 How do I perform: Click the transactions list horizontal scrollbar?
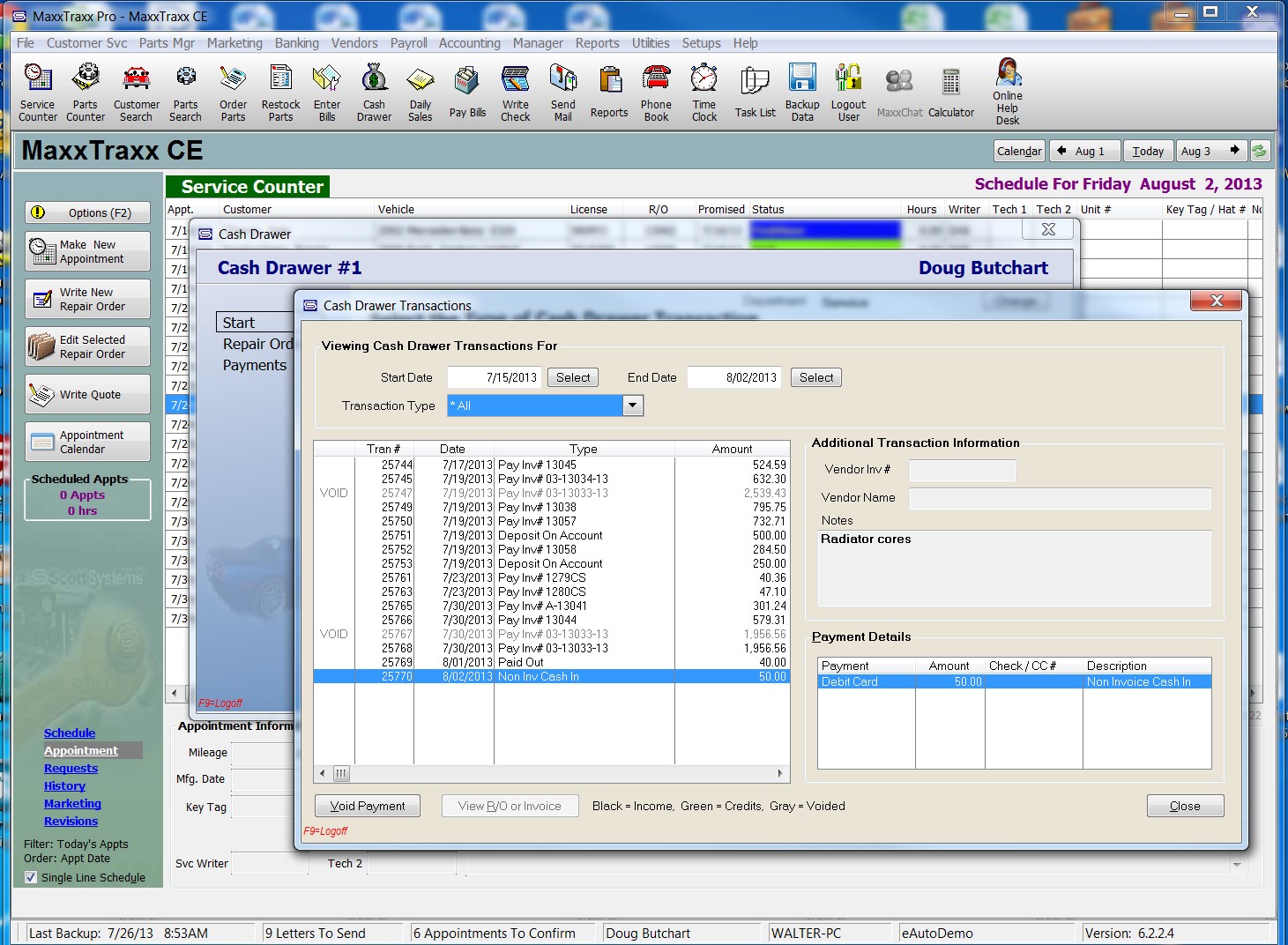552,773
